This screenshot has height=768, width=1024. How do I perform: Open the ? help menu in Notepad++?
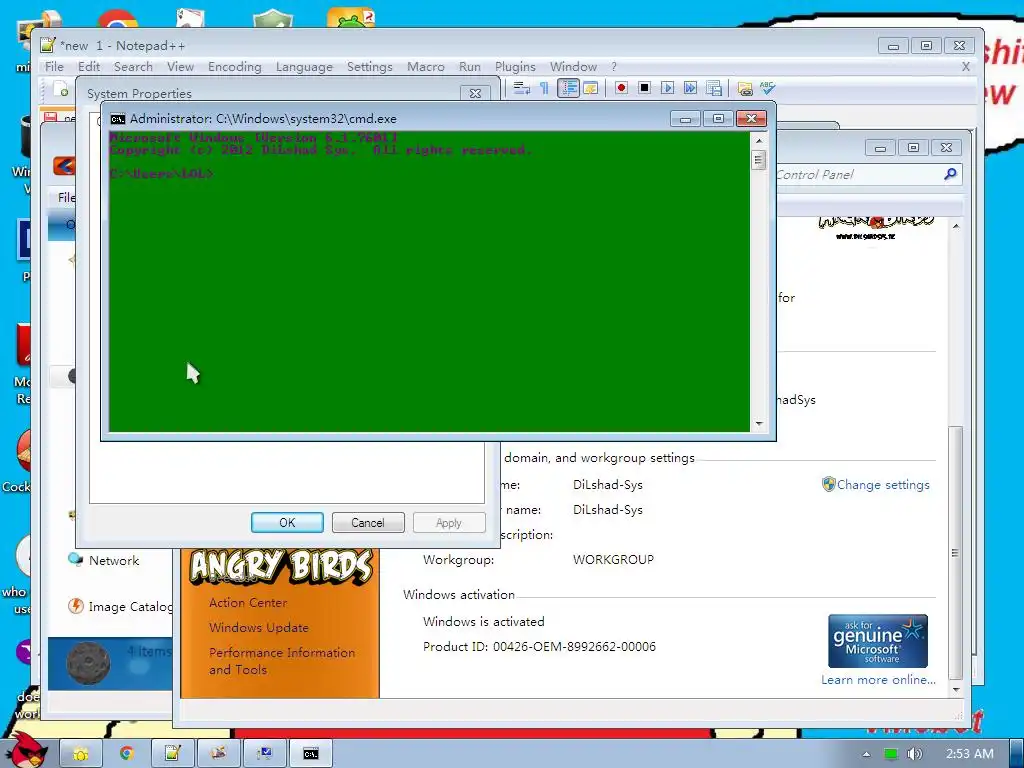point(614,67)
